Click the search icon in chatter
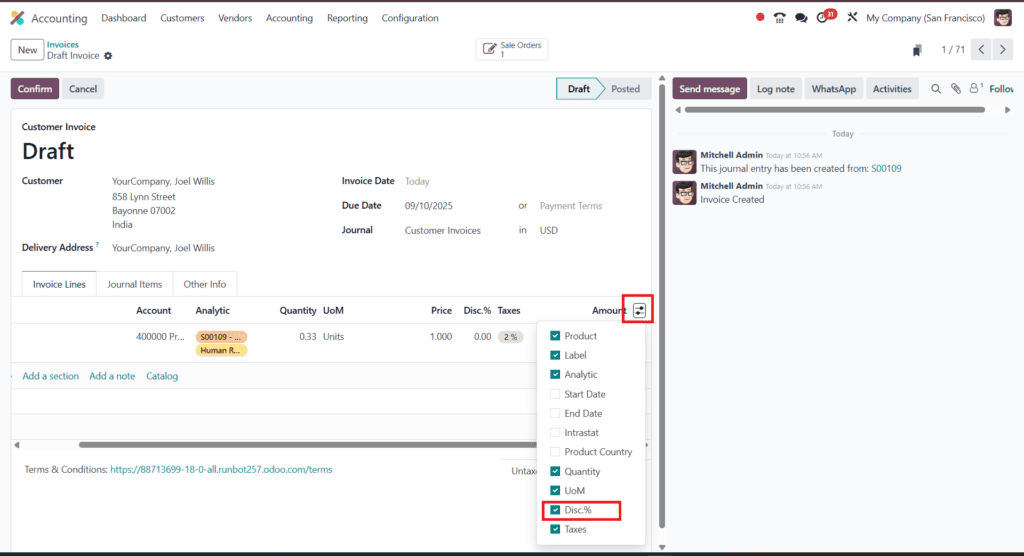This screenshot has width=1024, height=556. click(936, 89)
